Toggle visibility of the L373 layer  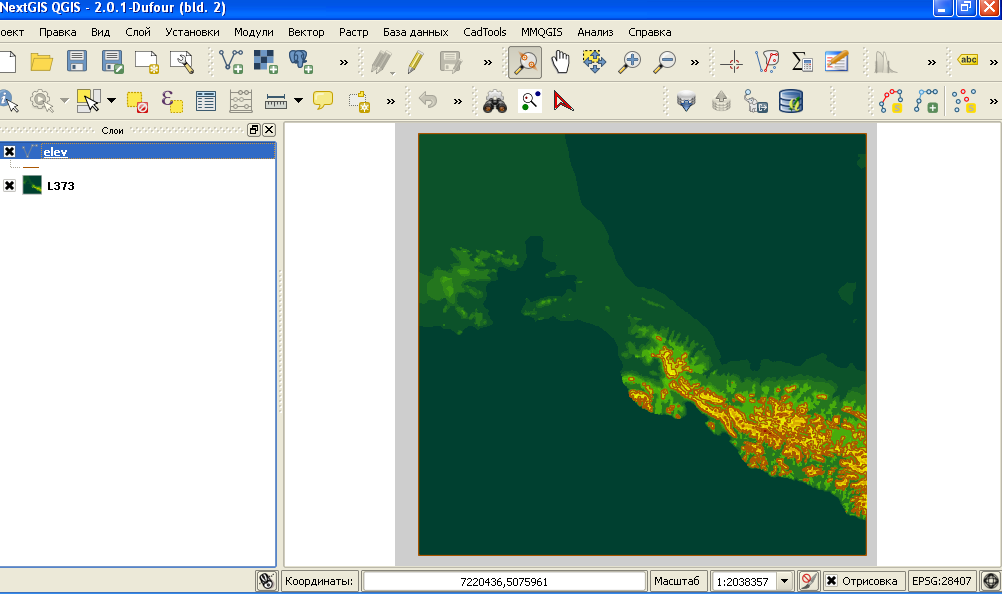point(10,186)
